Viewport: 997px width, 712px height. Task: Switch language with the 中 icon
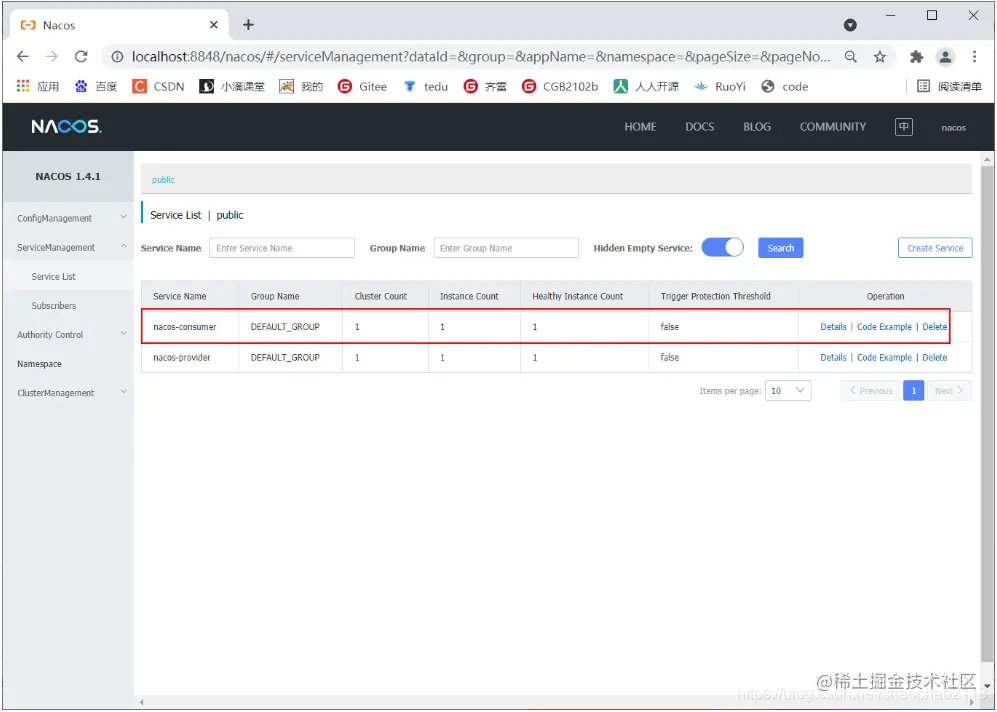904,127
